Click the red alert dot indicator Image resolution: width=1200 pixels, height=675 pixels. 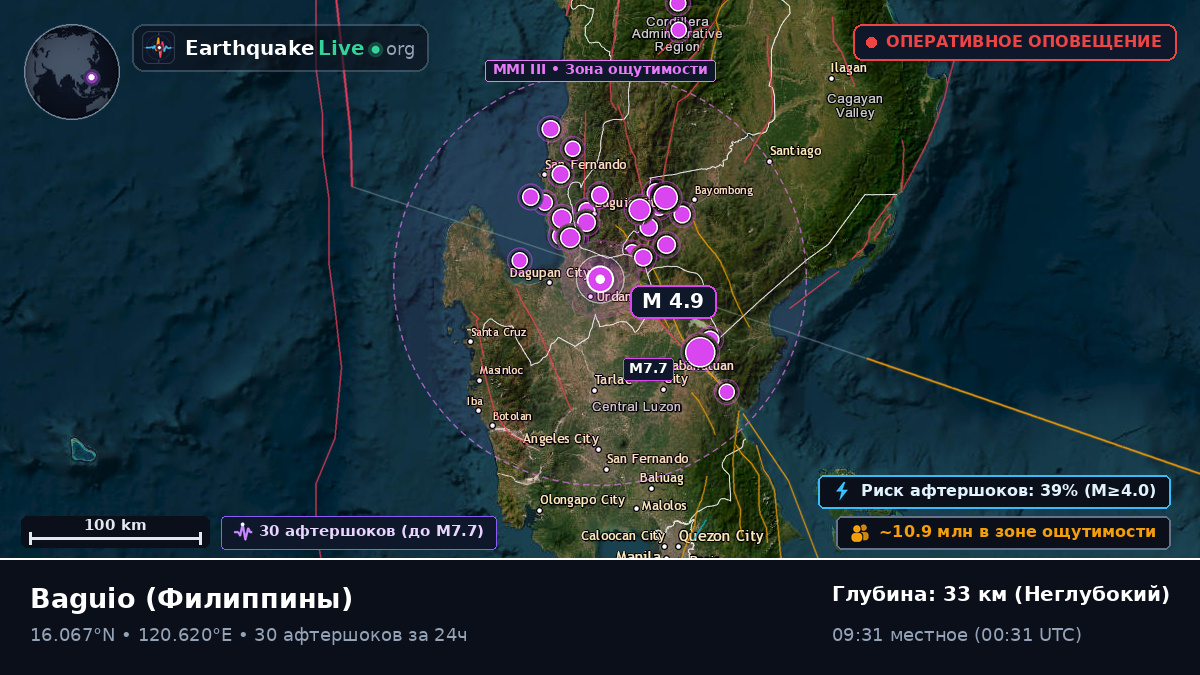click(871, 42)
